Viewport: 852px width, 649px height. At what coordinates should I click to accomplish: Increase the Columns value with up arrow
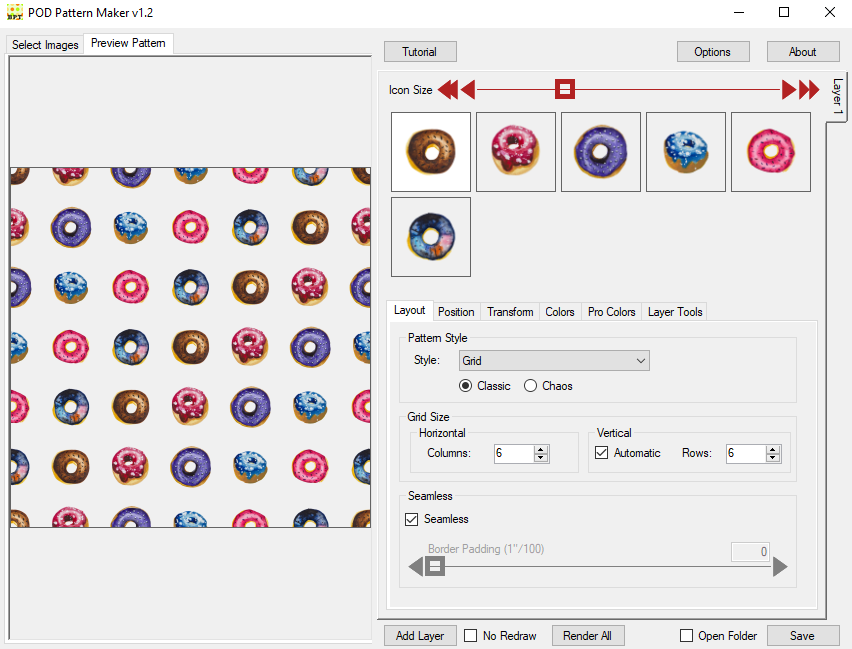541,449
